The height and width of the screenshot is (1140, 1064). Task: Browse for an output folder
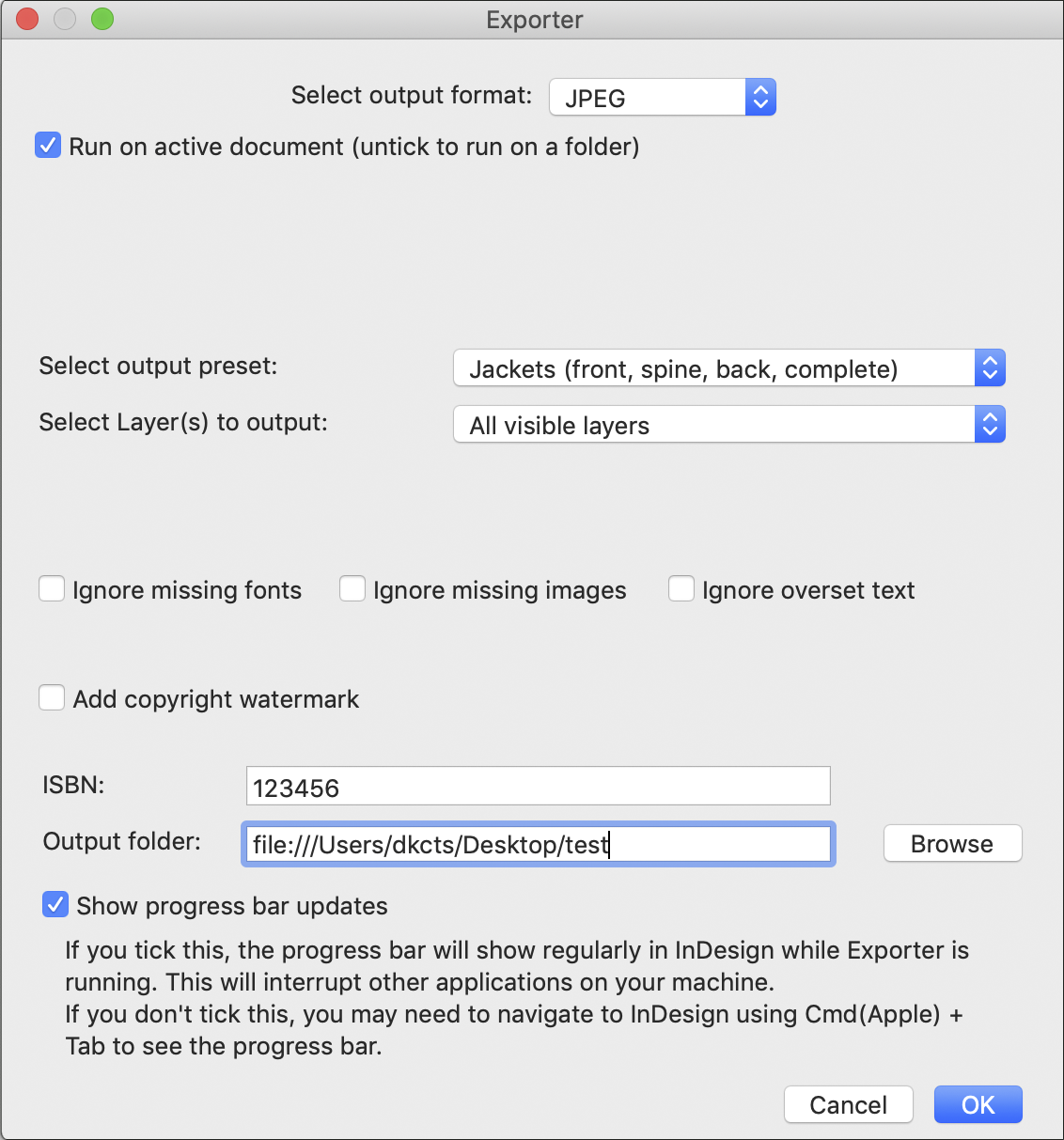point(952,843)
